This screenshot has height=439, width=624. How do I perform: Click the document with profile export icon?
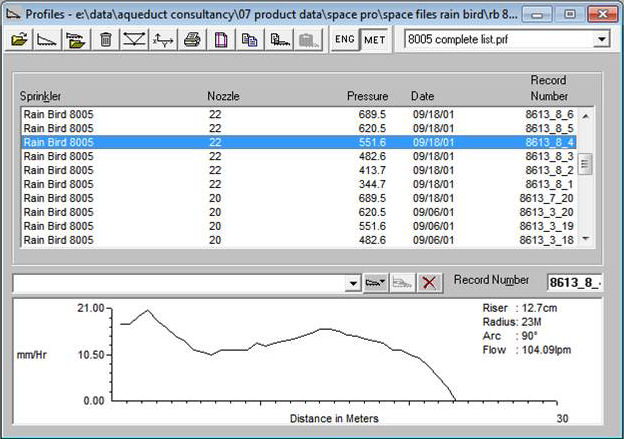pyautogui.click(x=279, y=39)
